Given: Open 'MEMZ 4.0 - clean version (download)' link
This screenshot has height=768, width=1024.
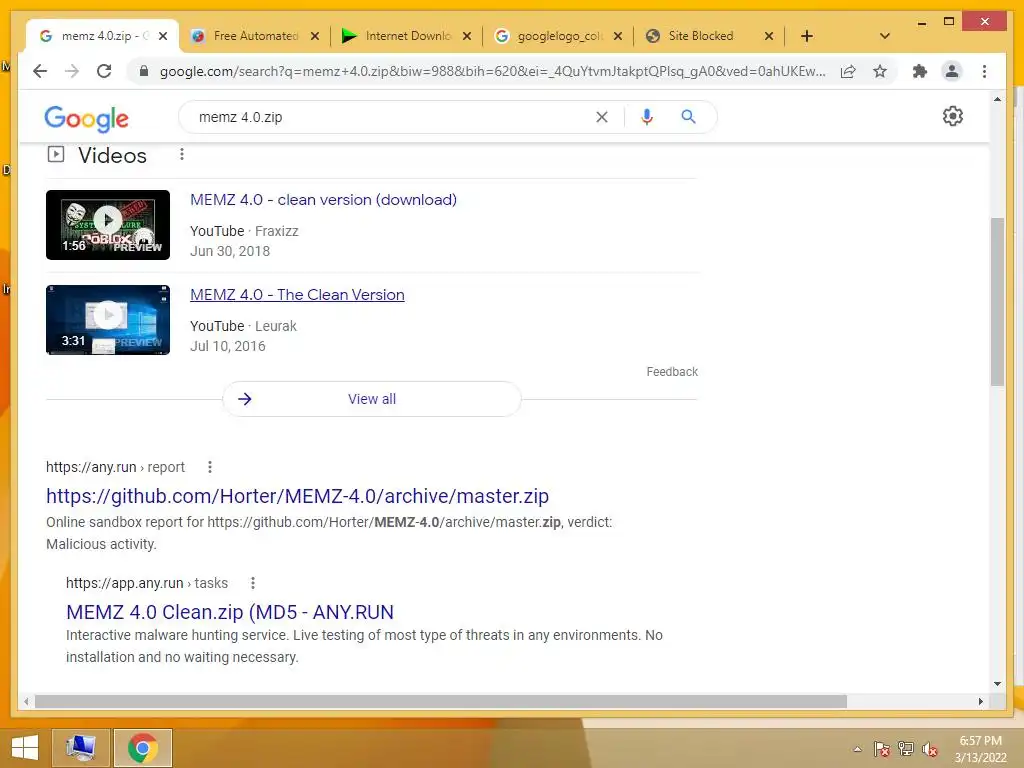Looking at the screenshot, I should pyautogui.click(x=323, y=200).
